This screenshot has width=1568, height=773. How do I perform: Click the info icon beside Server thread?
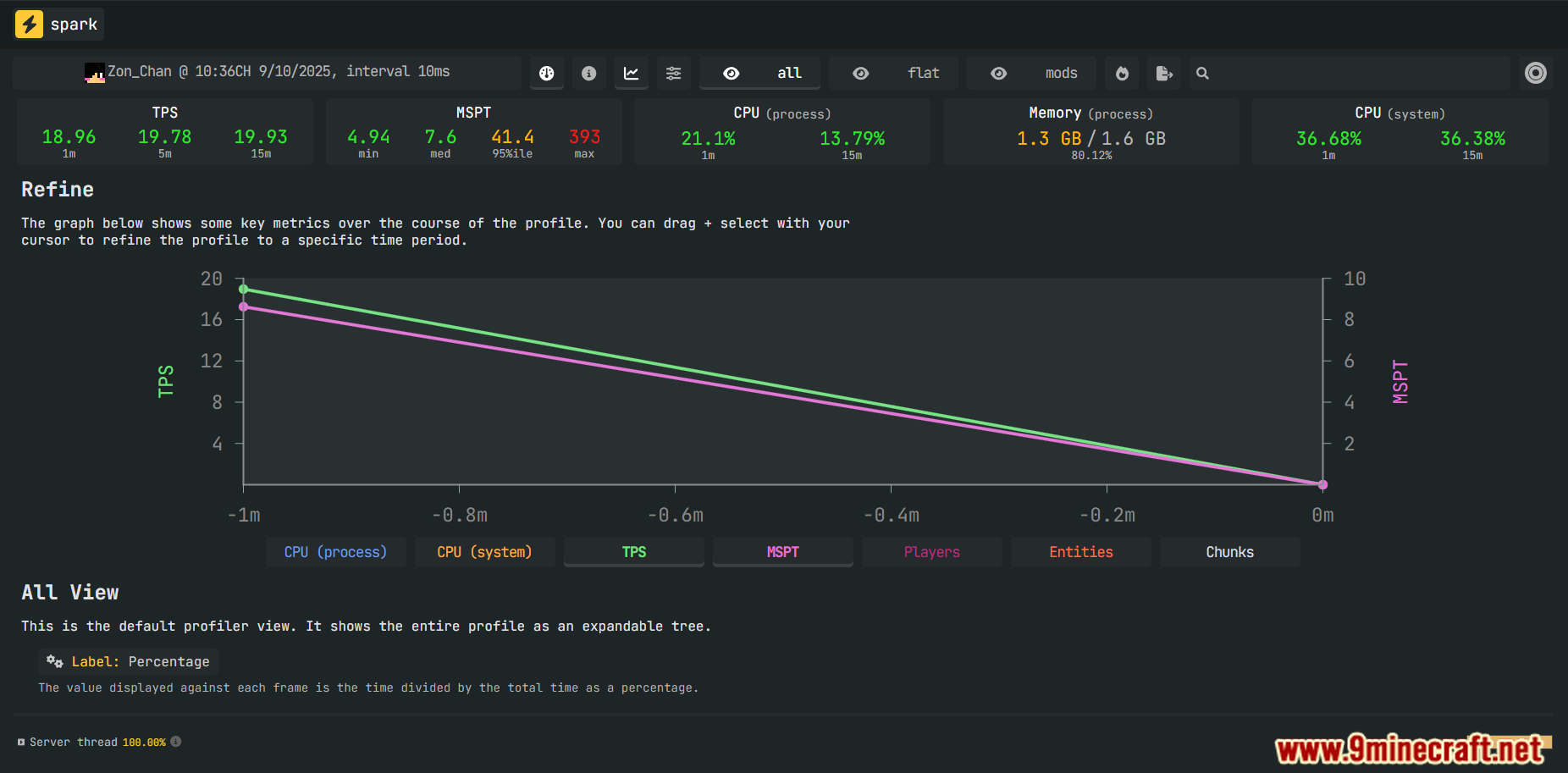(x=176, y=742)
